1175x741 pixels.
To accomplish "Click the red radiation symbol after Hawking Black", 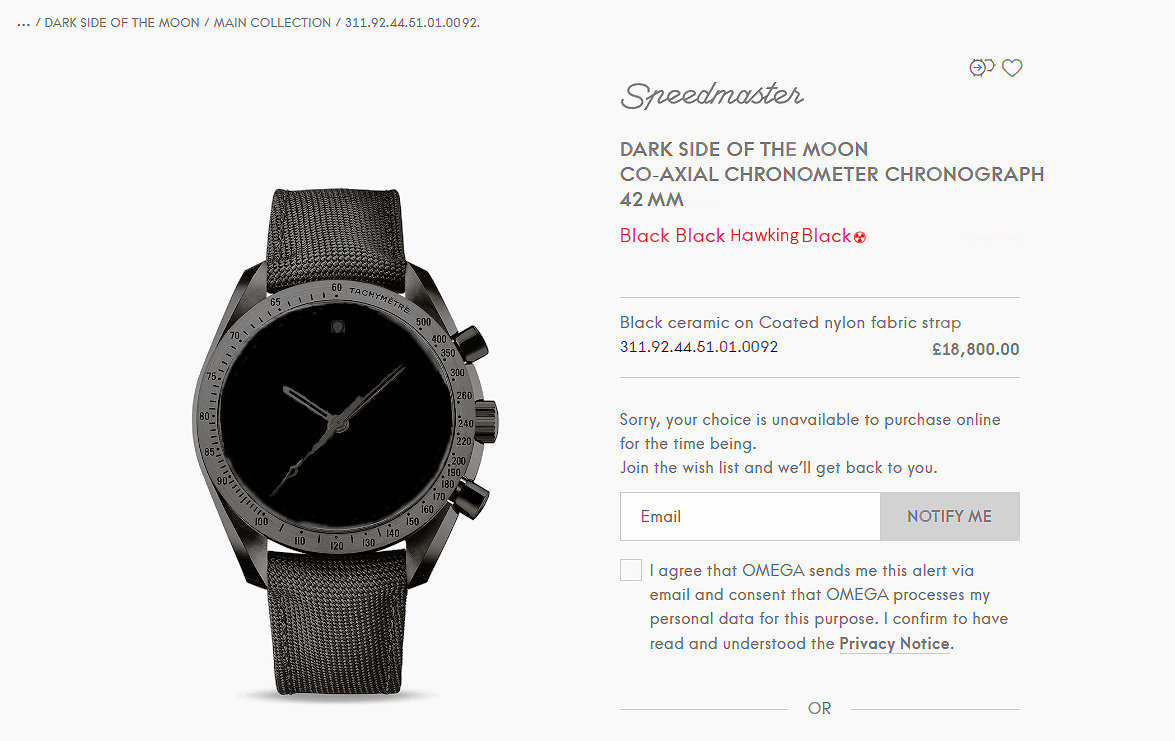I will click(860, 238).
